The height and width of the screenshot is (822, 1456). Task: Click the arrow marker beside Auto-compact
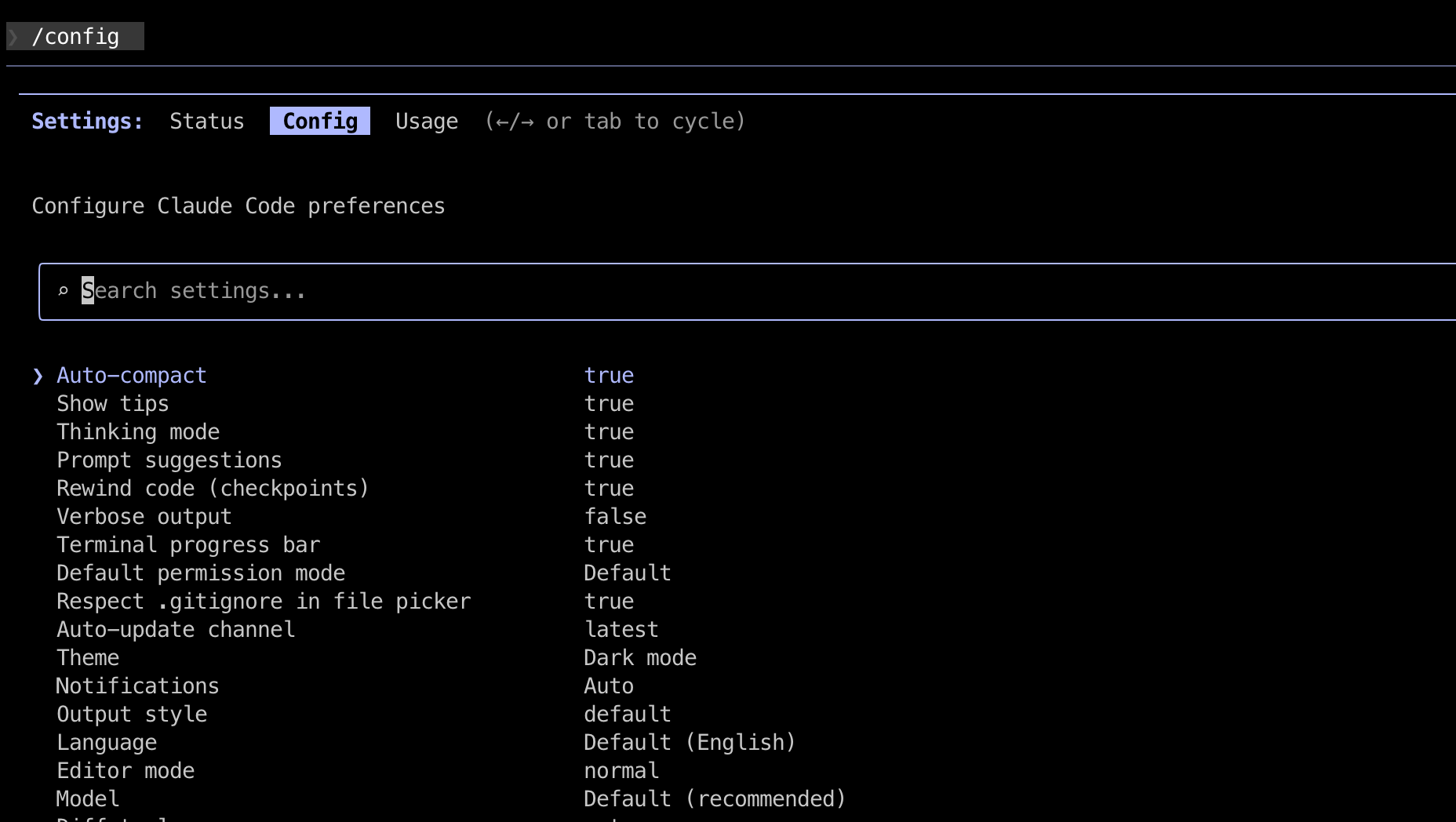[x=38, y=376]
